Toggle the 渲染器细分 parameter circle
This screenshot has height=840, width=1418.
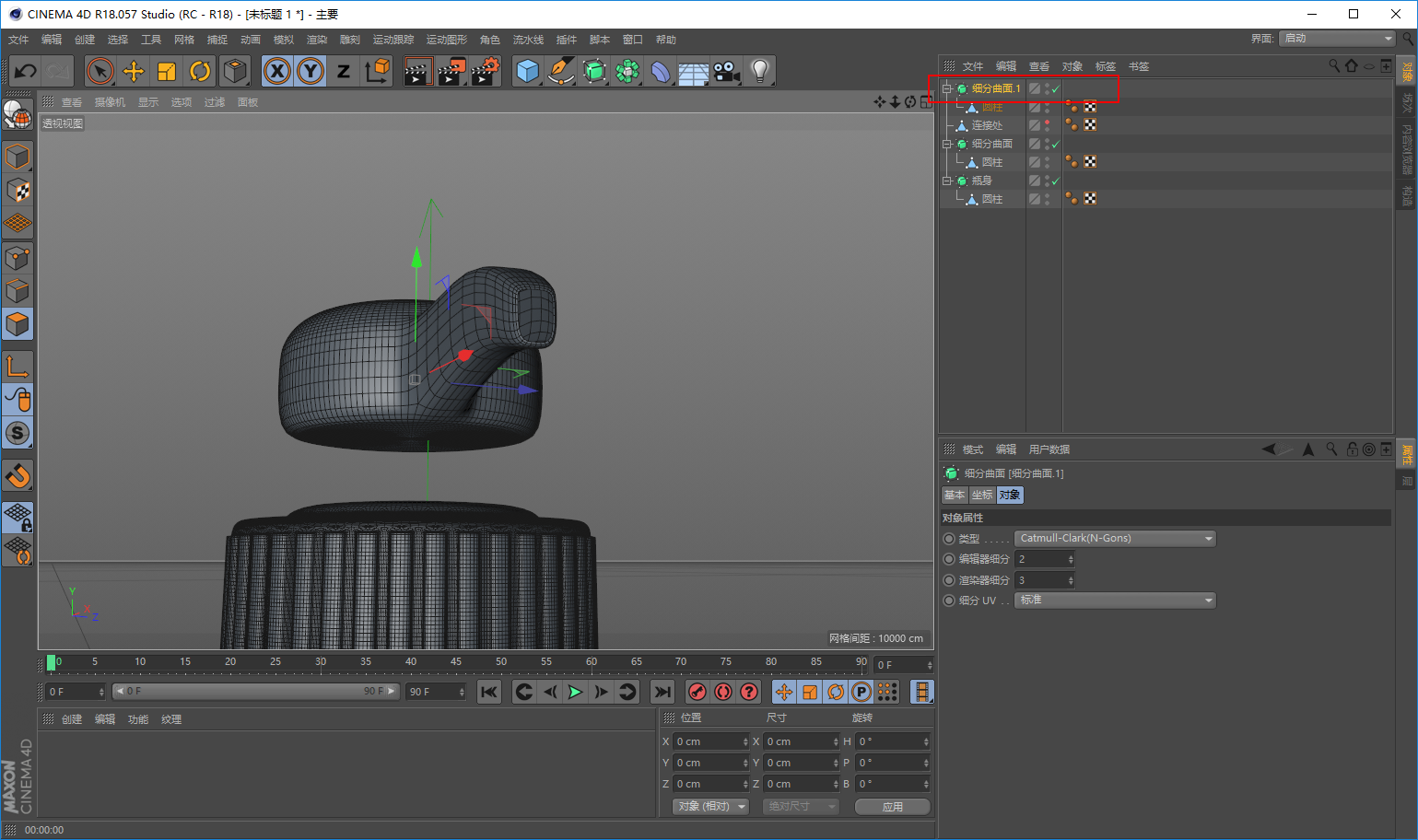click(949, 580)
